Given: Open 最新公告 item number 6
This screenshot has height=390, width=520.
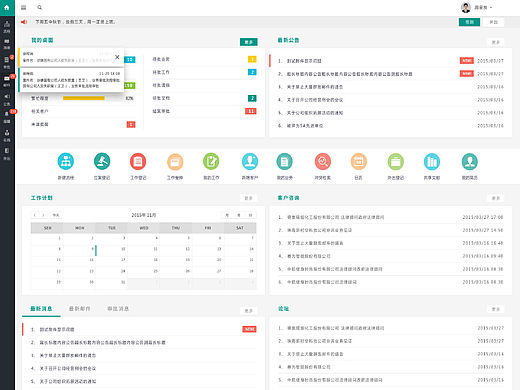Looking at the screenshot, I should [x=390, y=126].
